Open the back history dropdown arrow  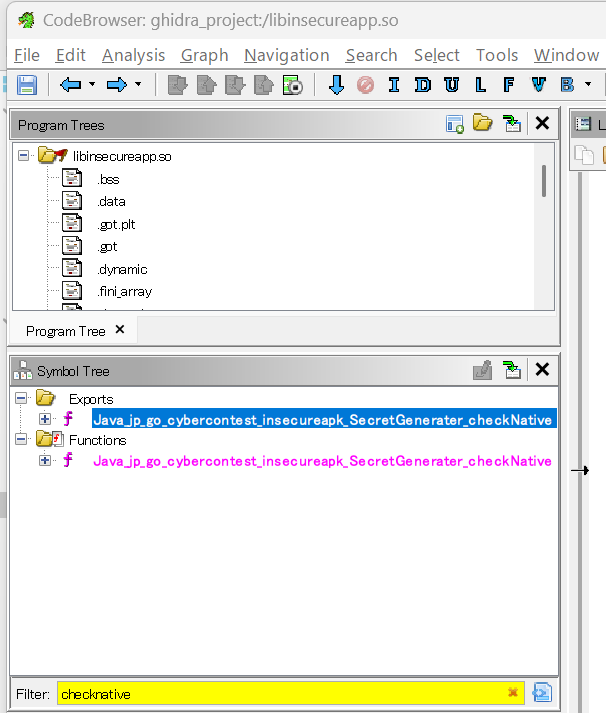click(92, 84)
